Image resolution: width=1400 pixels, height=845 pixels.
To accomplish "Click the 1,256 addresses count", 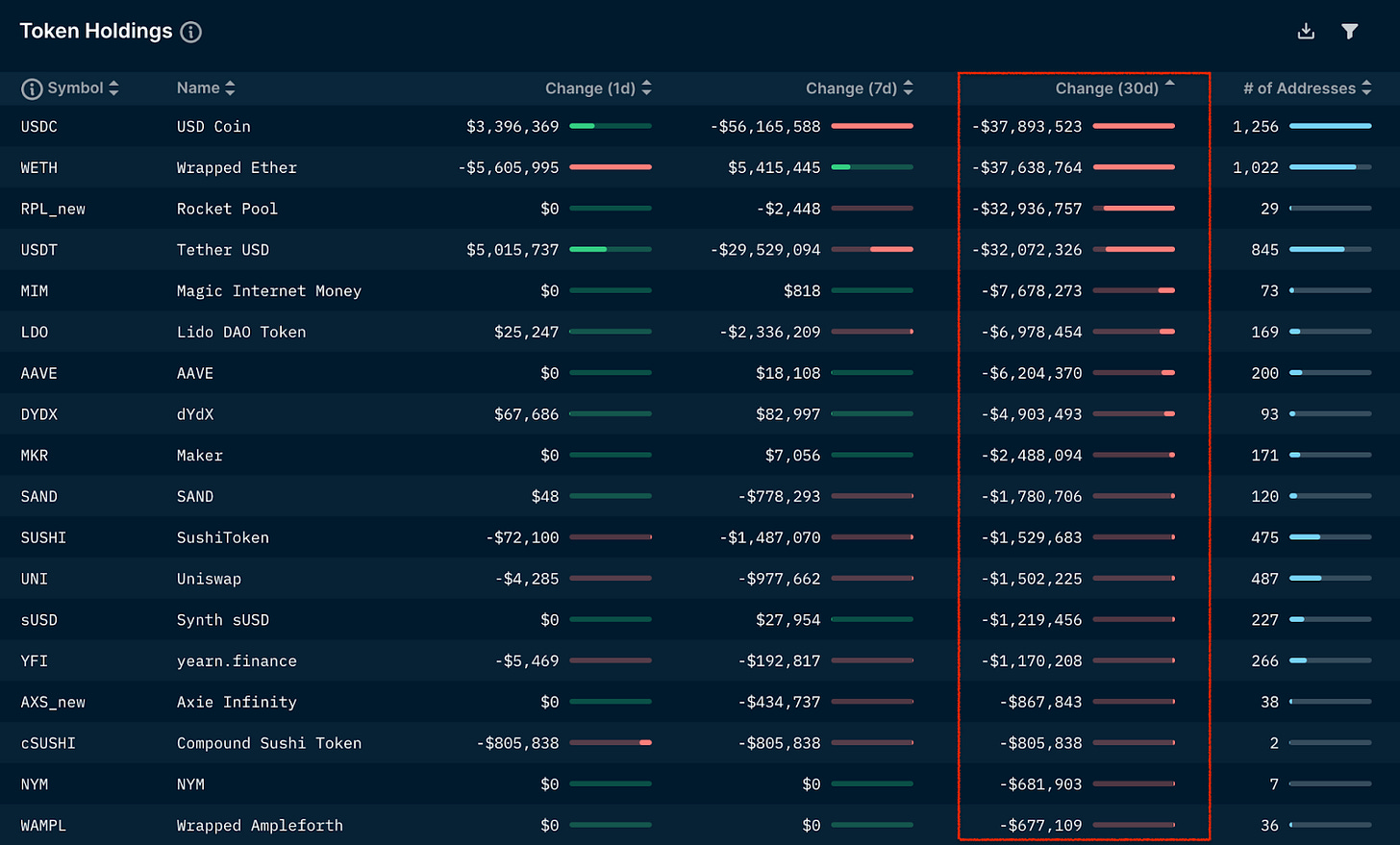I will tap(1256, 127).
